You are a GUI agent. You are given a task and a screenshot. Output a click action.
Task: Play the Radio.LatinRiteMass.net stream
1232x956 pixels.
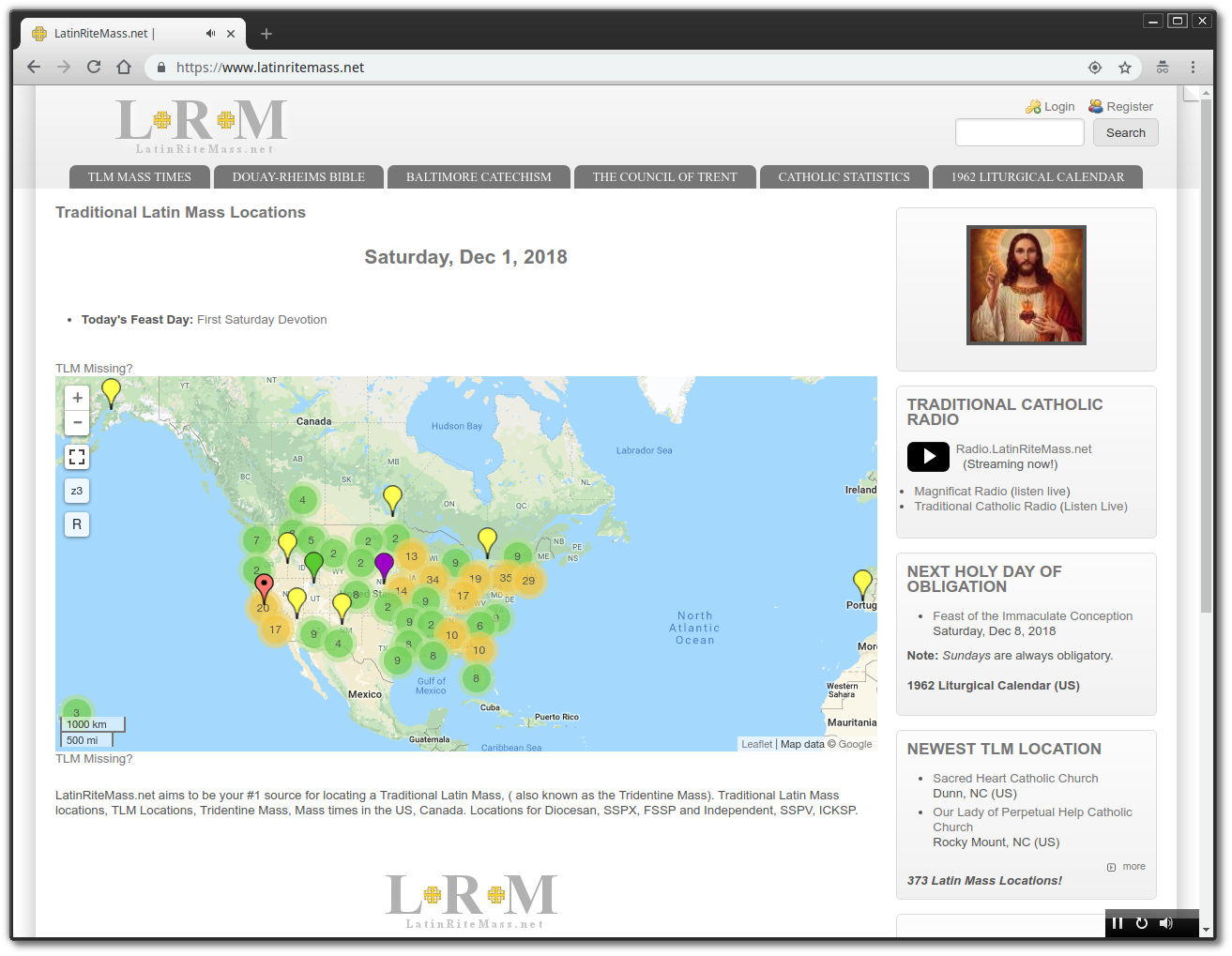pyautogui.click(x=928, y=457)
